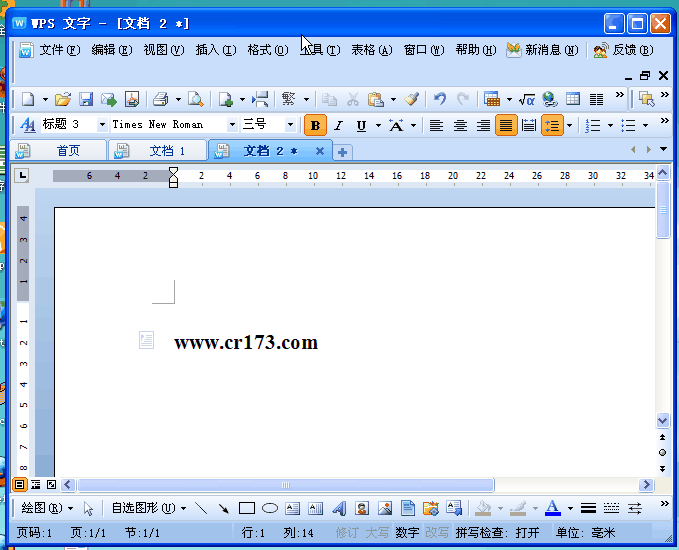
Task: Draw an ellipse shape
Action: (270, 508)
